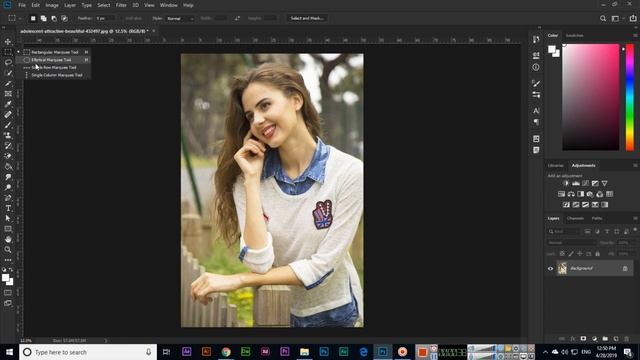Select the Frame tool

click(x=8, y=94)
